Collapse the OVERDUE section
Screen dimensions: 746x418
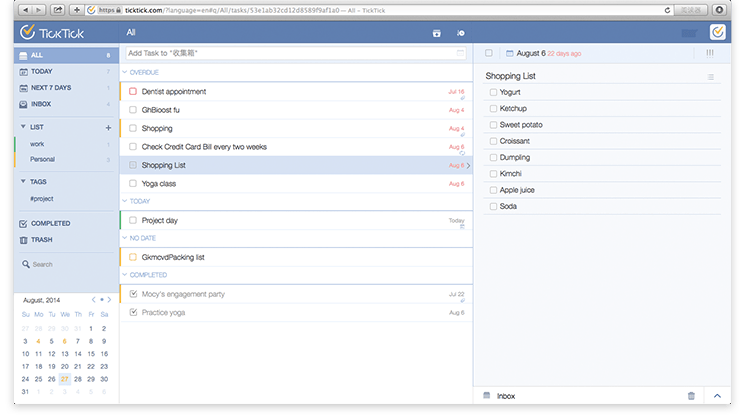[x=125, y=72]
